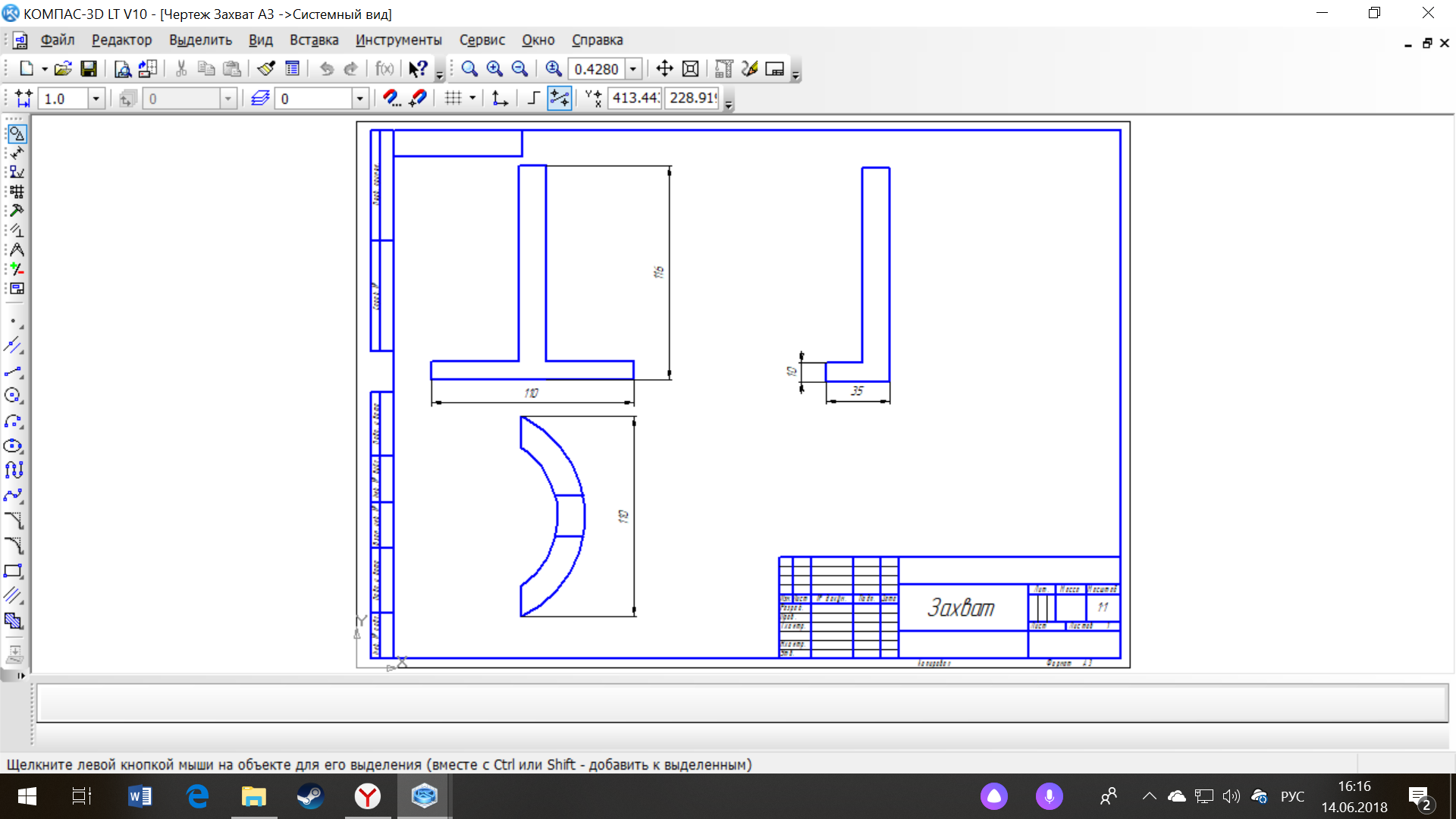This screenshot has height=819, width=1456.
Task: Open the current step 1.0 dropdown
Action: tap(96, 99)
